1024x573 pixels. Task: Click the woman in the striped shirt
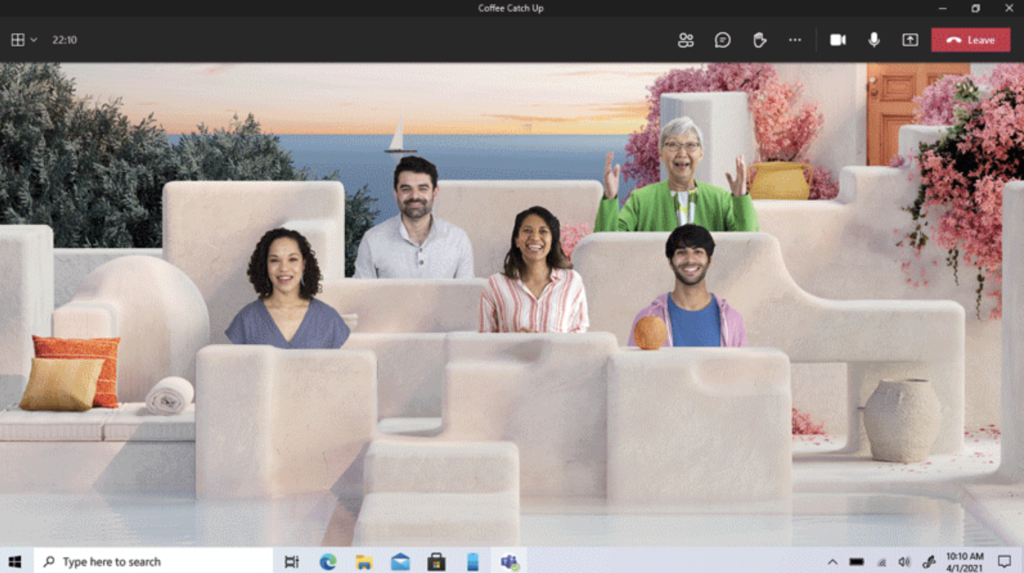[534, 271]
